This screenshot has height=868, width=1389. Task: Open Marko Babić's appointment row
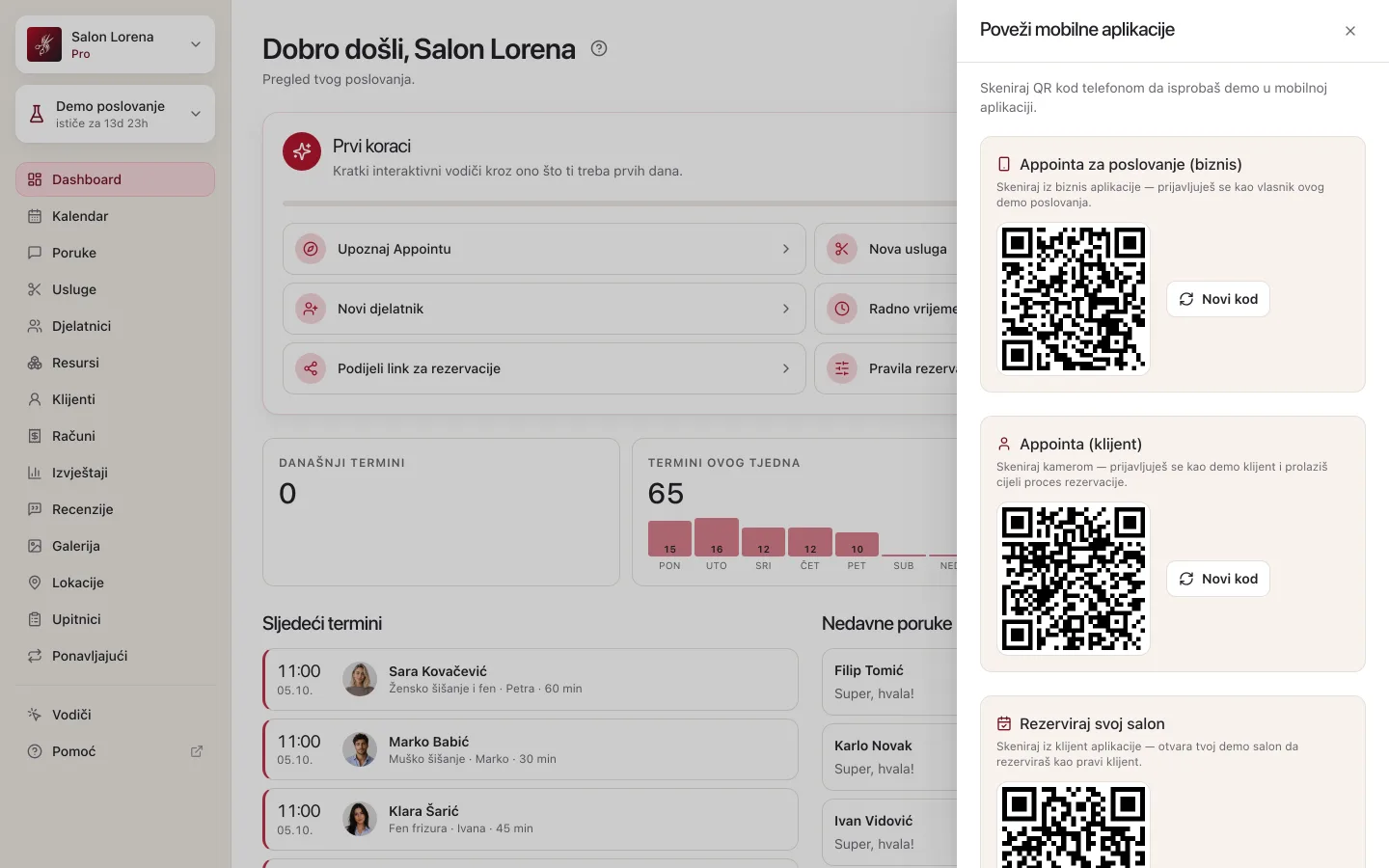(531, 749)
